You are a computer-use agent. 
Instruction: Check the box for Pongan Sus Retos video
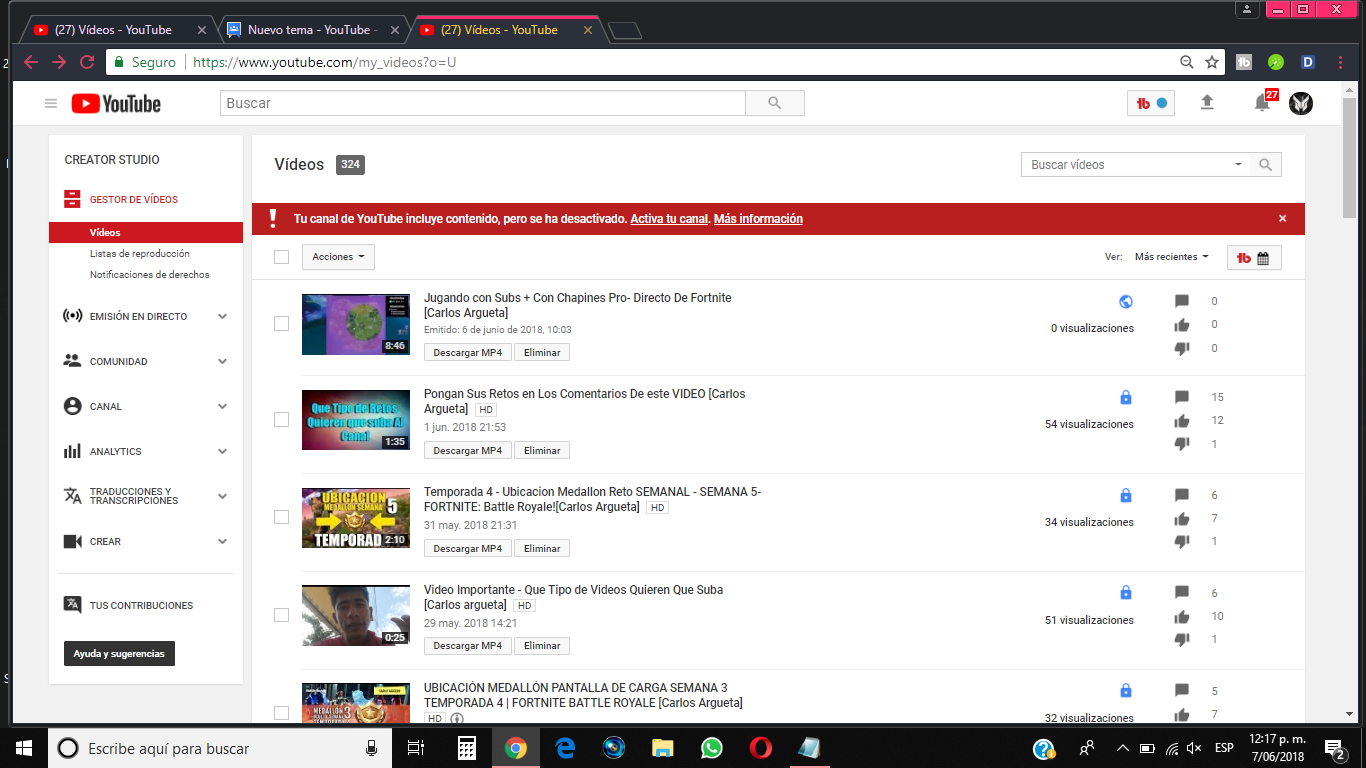point(282,419)
